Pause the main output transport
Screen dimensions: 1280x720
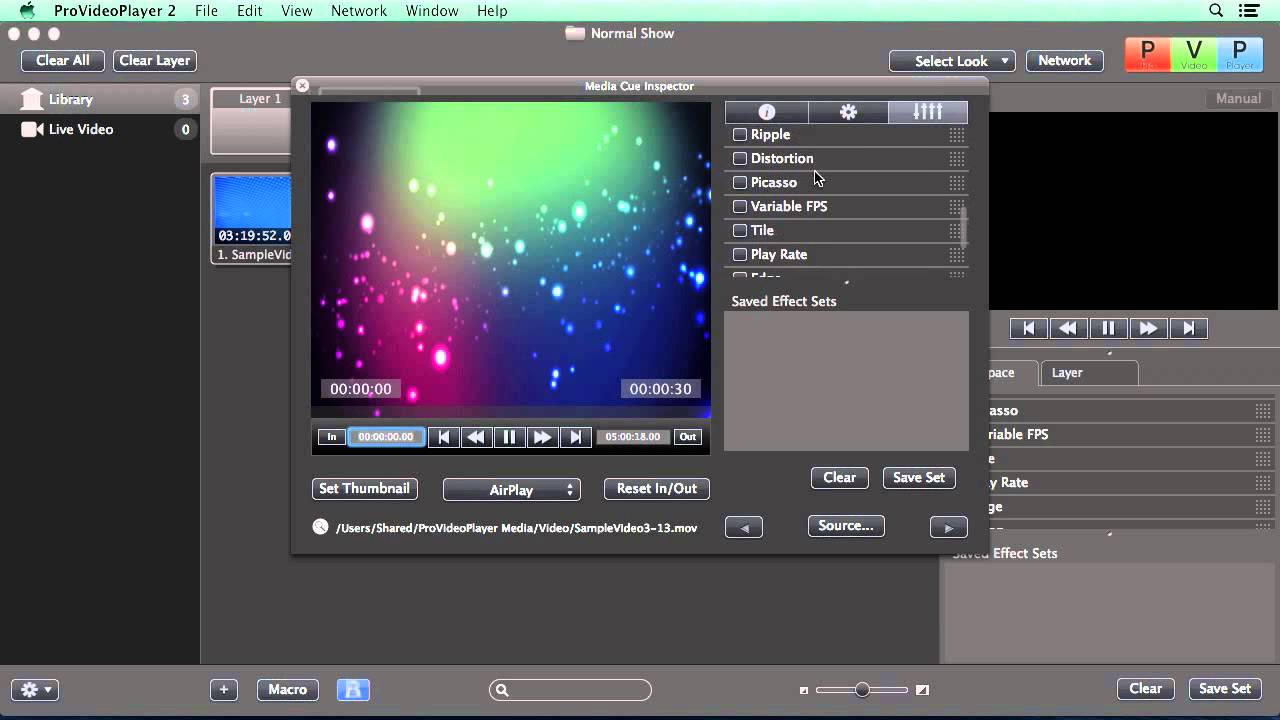tap(1108, 328)
